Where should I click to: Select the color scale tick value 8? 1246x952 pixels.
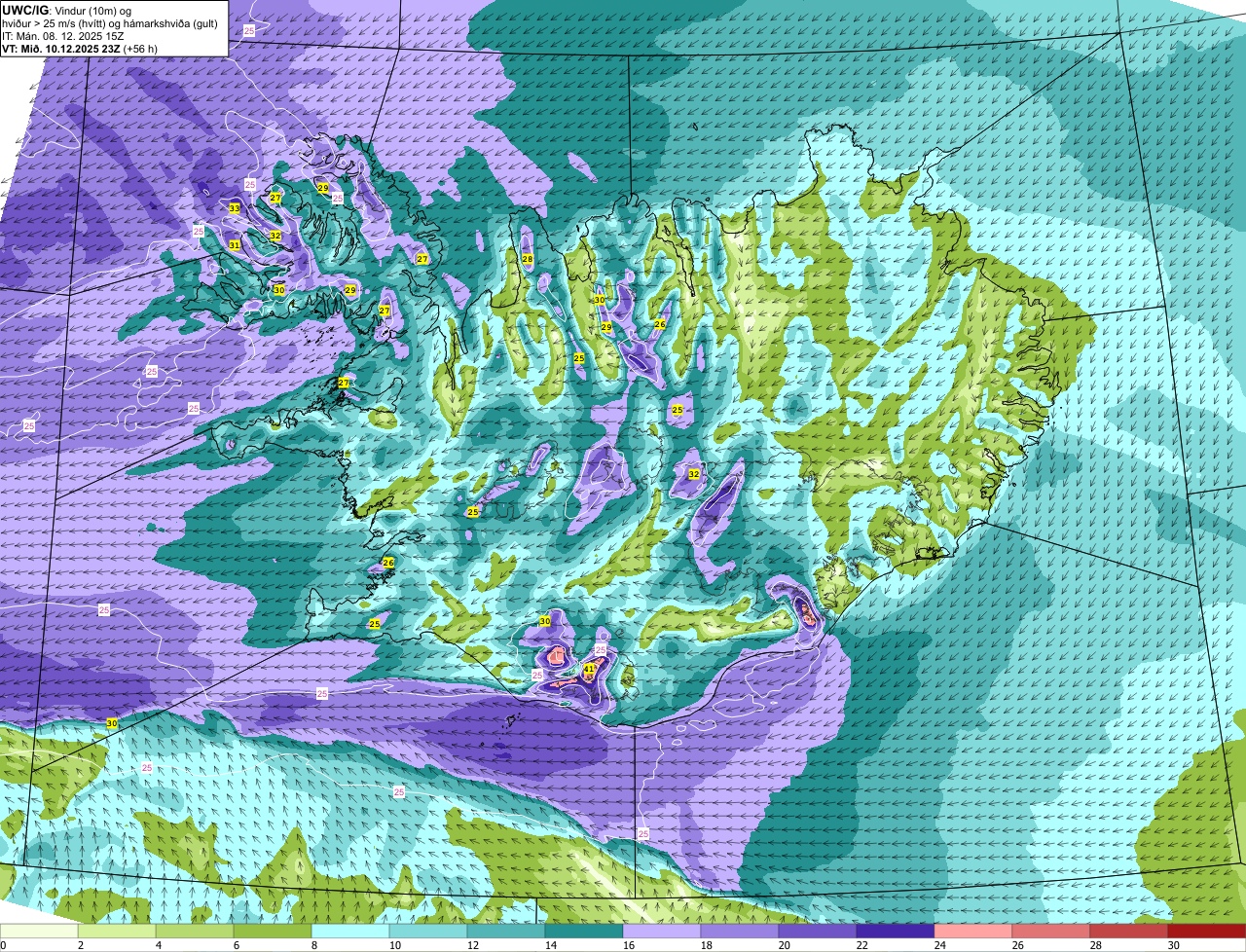point(313,945)
